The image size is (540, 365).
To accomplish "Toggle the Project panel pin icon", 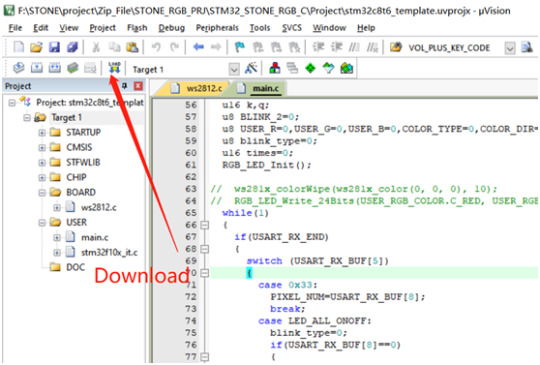I will coord(124,86).
